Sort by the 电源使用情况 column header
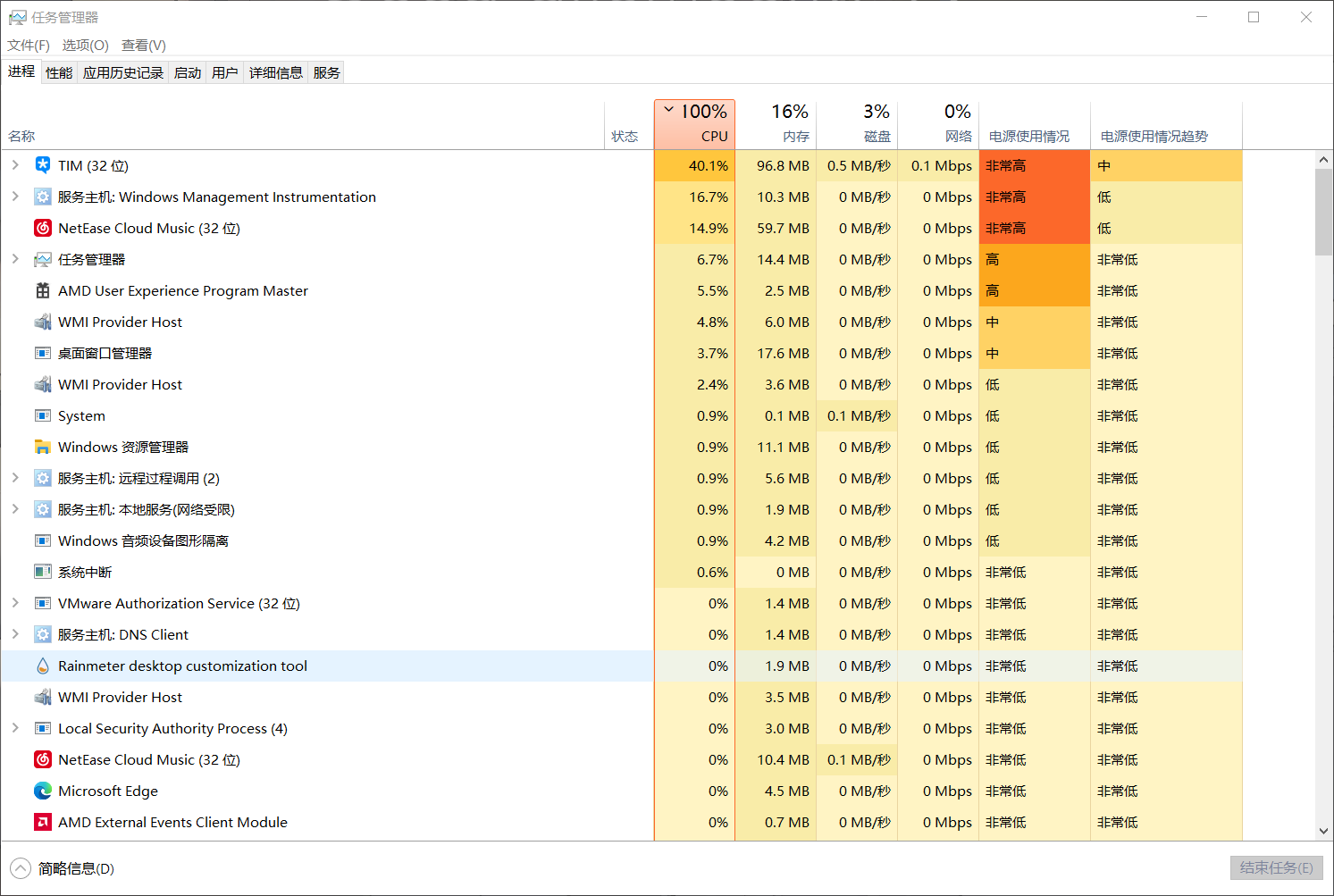1334x896 pixels. [x=1035, y=124]
